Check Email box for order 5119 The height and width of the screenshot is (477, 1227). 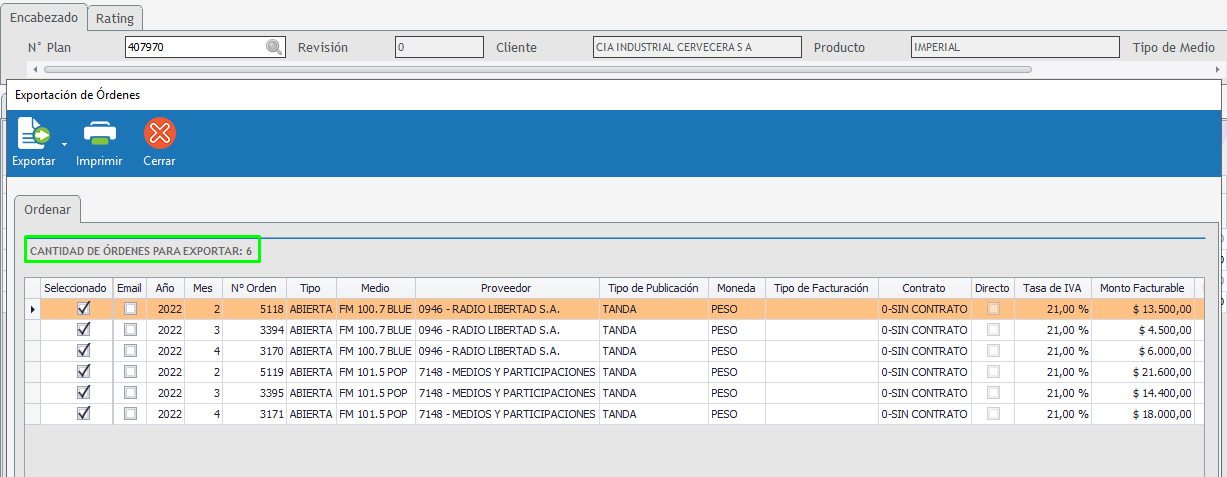(x=130, y=372)
